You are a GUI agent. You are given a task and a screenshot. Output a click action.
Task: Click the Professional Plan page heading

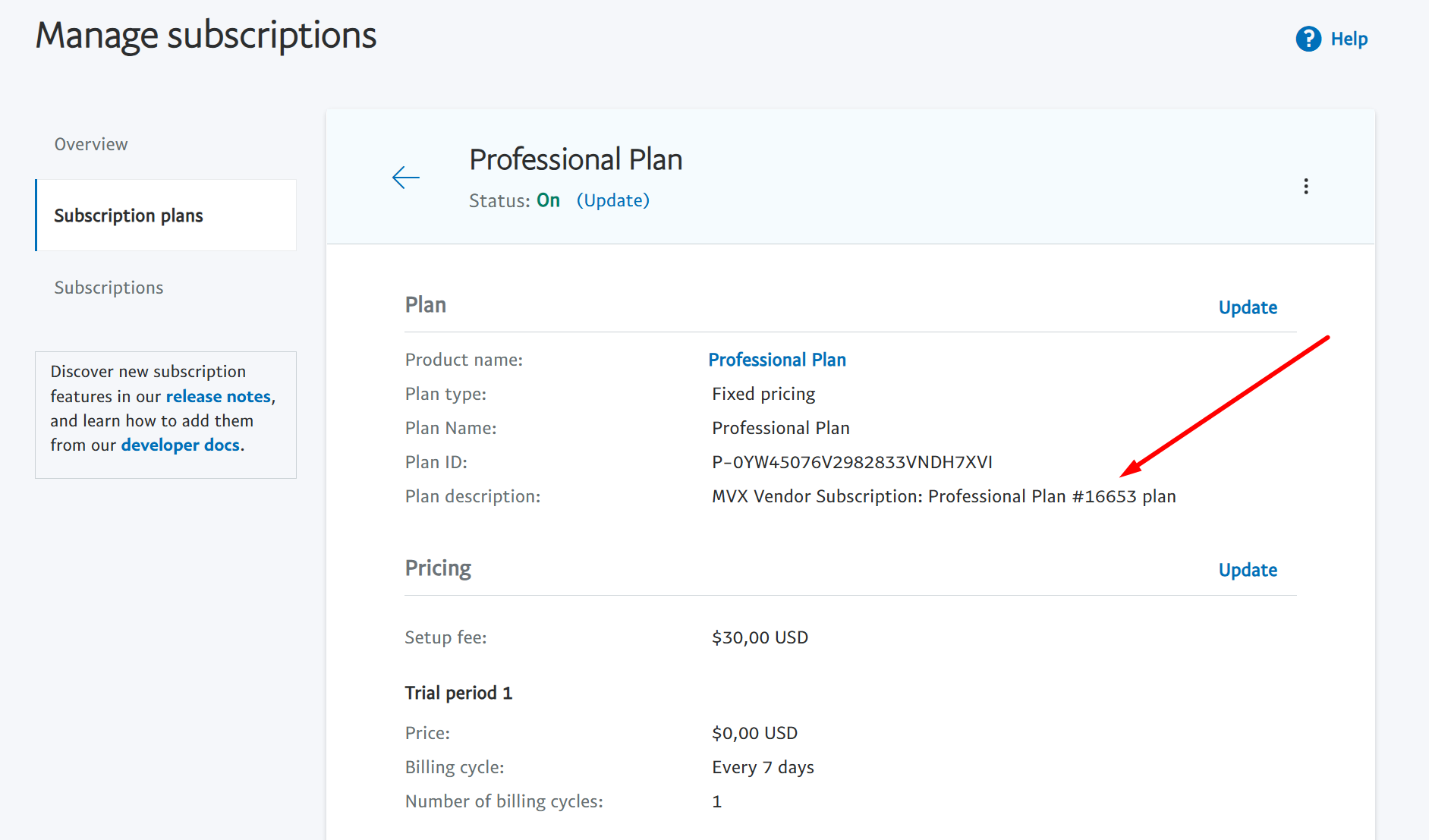click(x=576, y=159)
